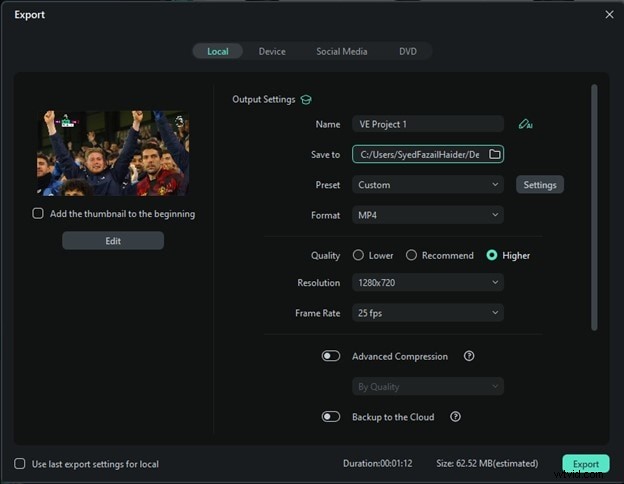
Task: Enable Backup to the Cloud switch
Action: (x=331, y=417)
